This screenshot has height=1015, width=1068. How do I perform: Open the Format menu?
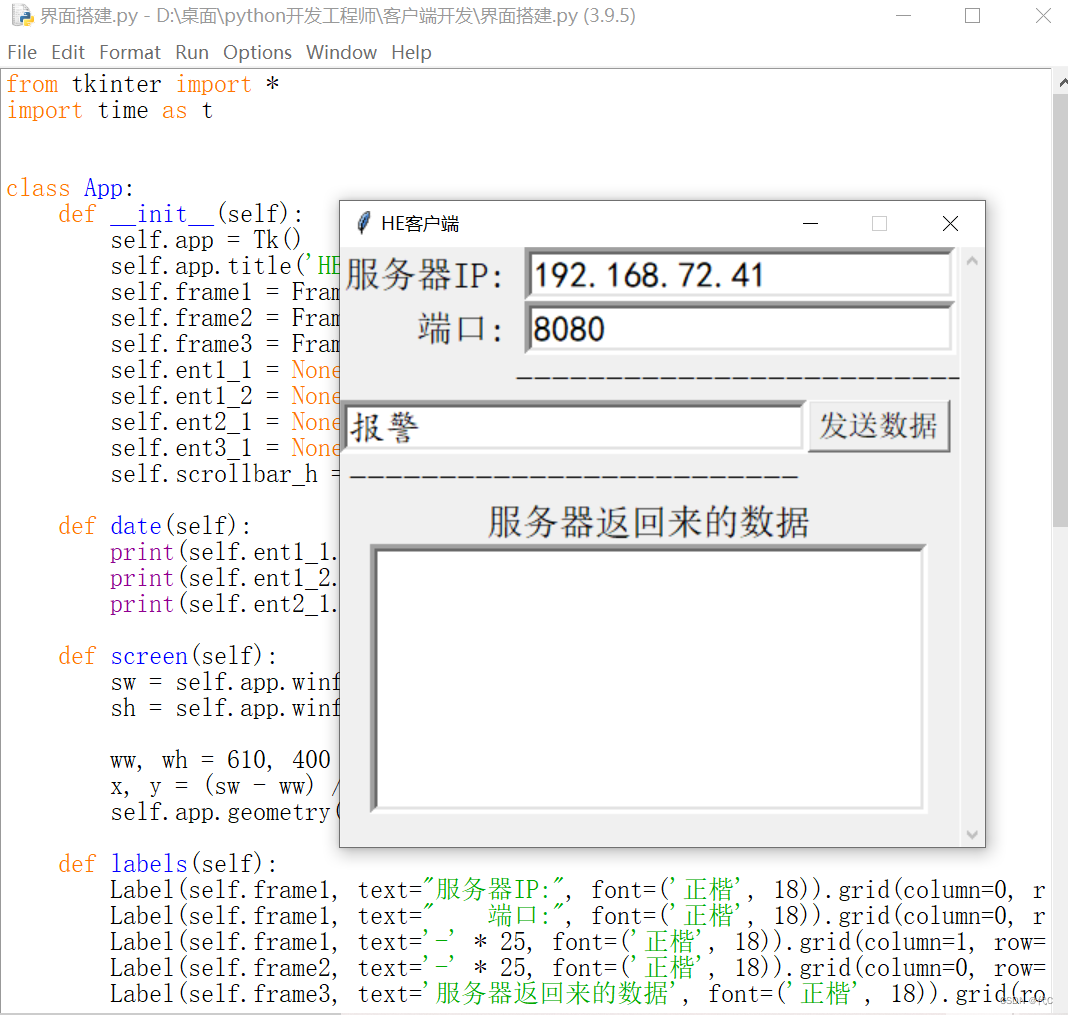129,52
